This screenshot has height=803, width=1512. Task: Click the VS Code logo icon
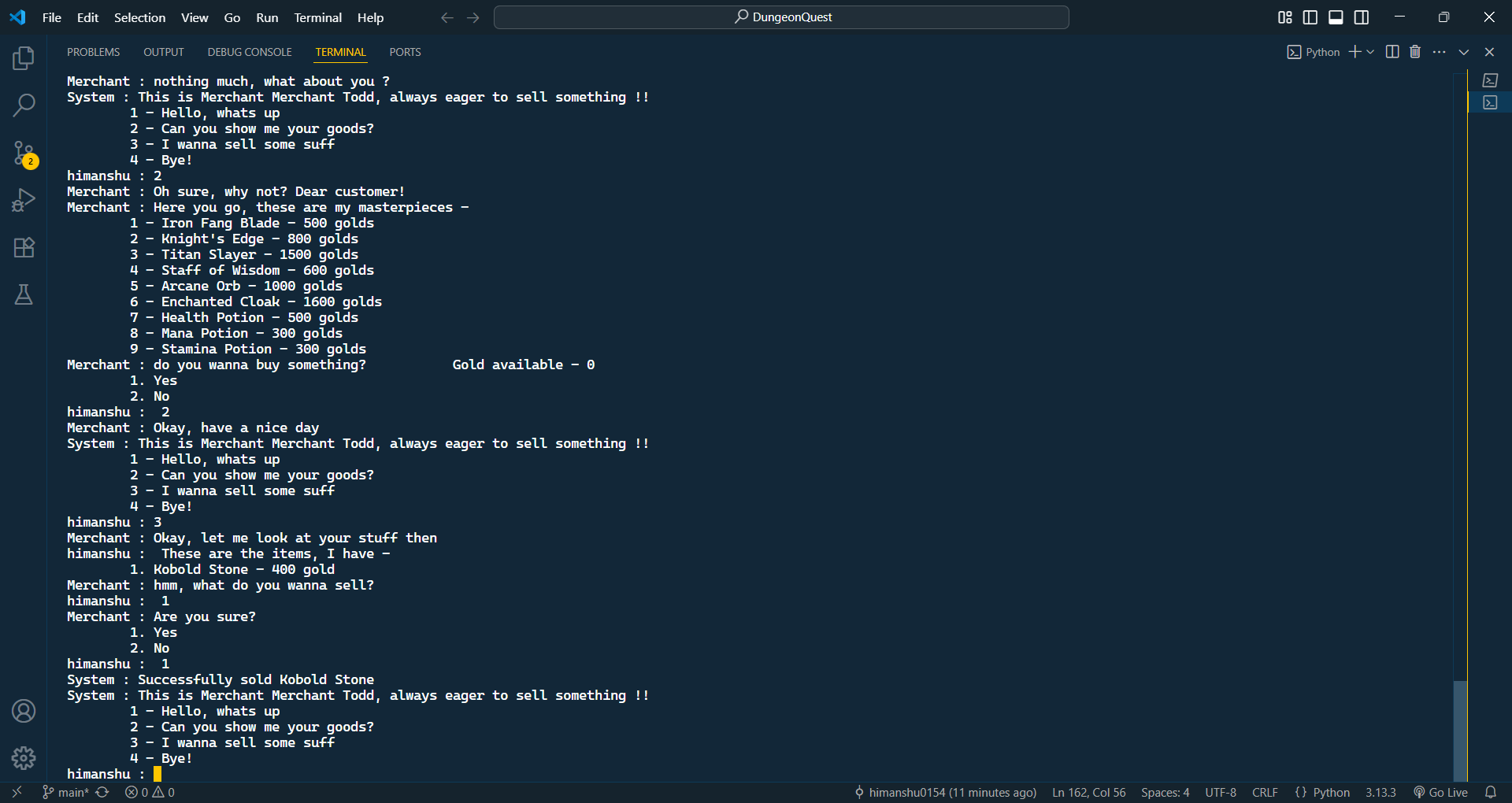17,17
